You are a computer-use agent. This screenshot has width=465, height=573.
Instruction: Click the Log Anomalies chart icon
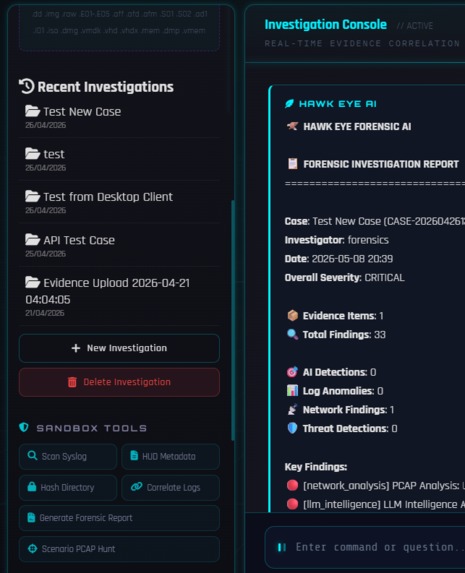click(292, 391)
